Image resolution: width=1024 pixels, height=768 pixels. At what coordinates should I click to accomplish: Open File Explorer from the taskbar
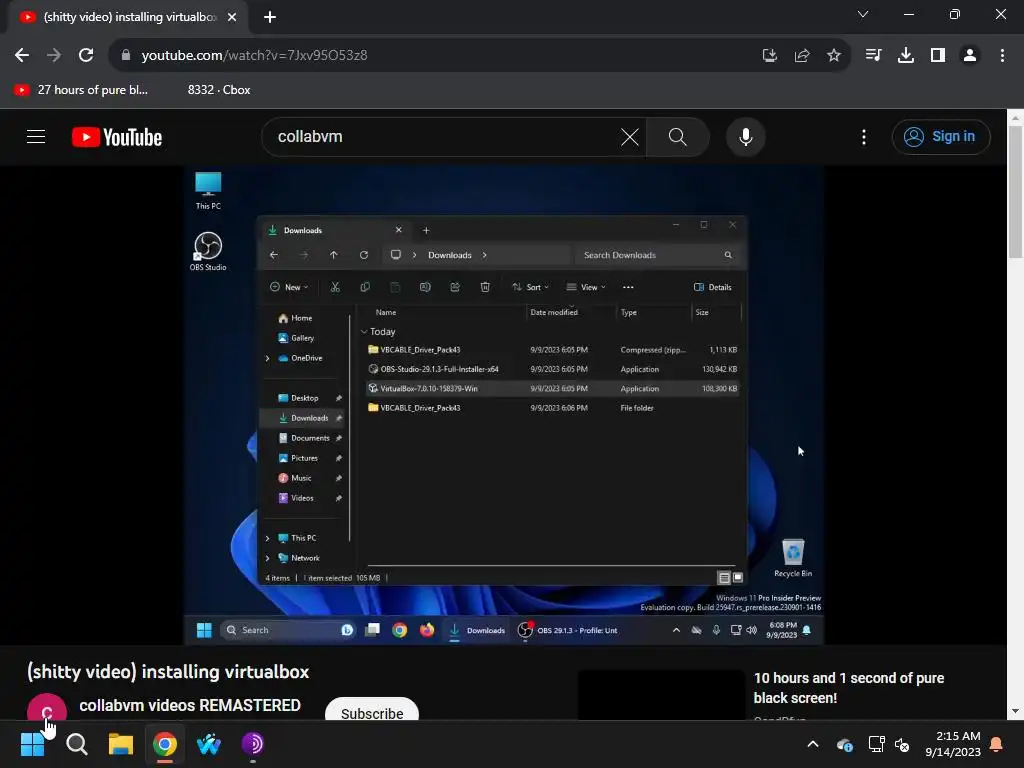(x=120, y=744)
